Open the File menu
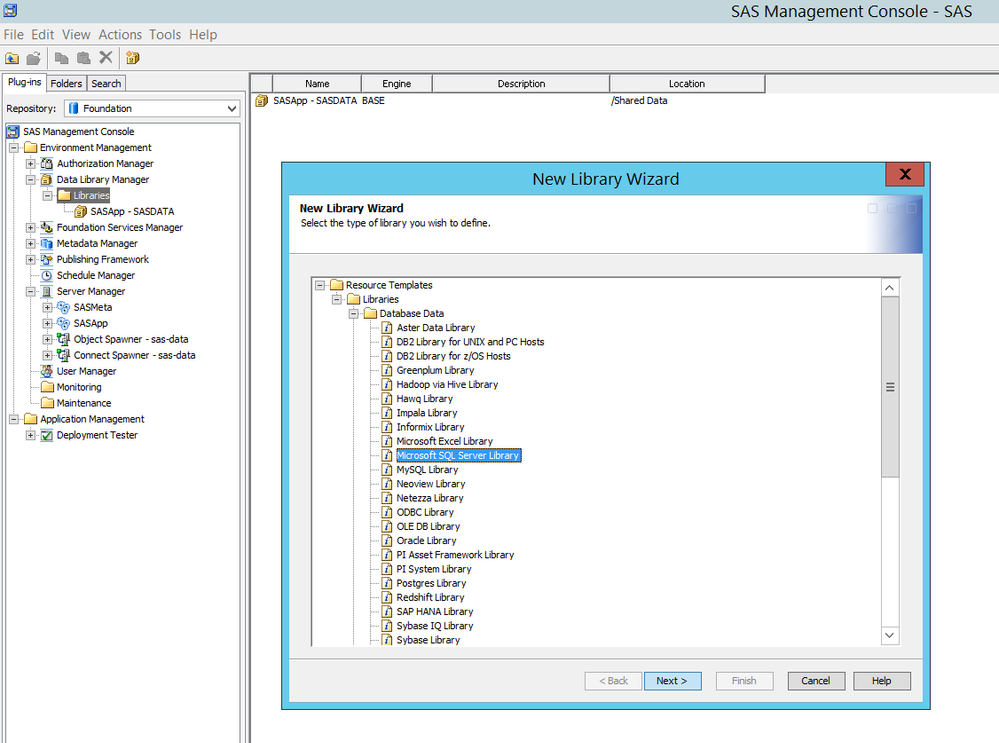Image resolution: width=999 pixels, height=743 pixels. pyautogui.click(x=13, y=34)
